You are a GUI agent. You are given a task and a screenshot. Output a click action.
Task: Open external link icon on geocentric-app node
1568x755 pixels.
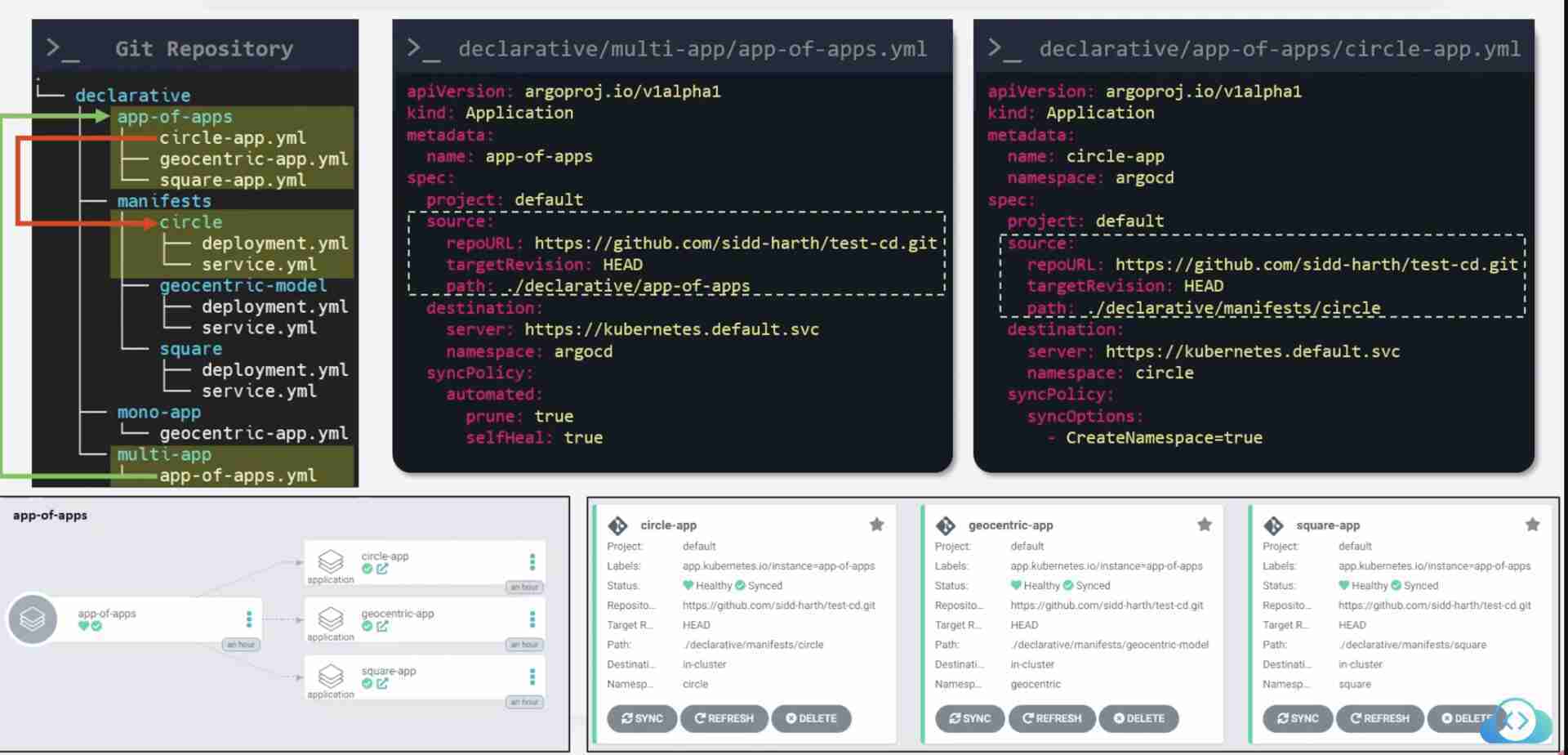tap(382, 626)
